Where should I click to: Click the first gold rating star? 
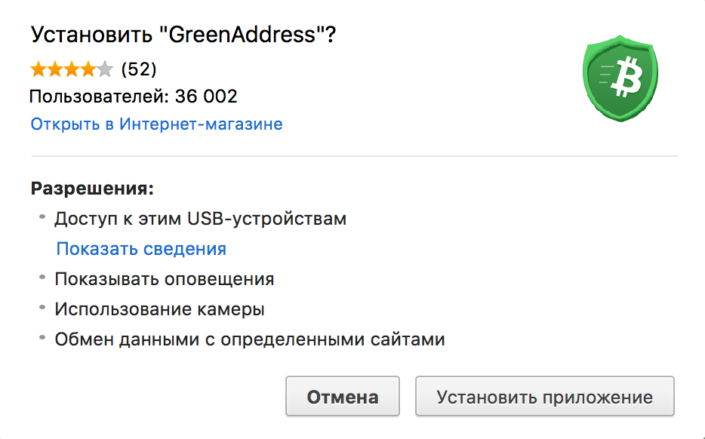39,69
